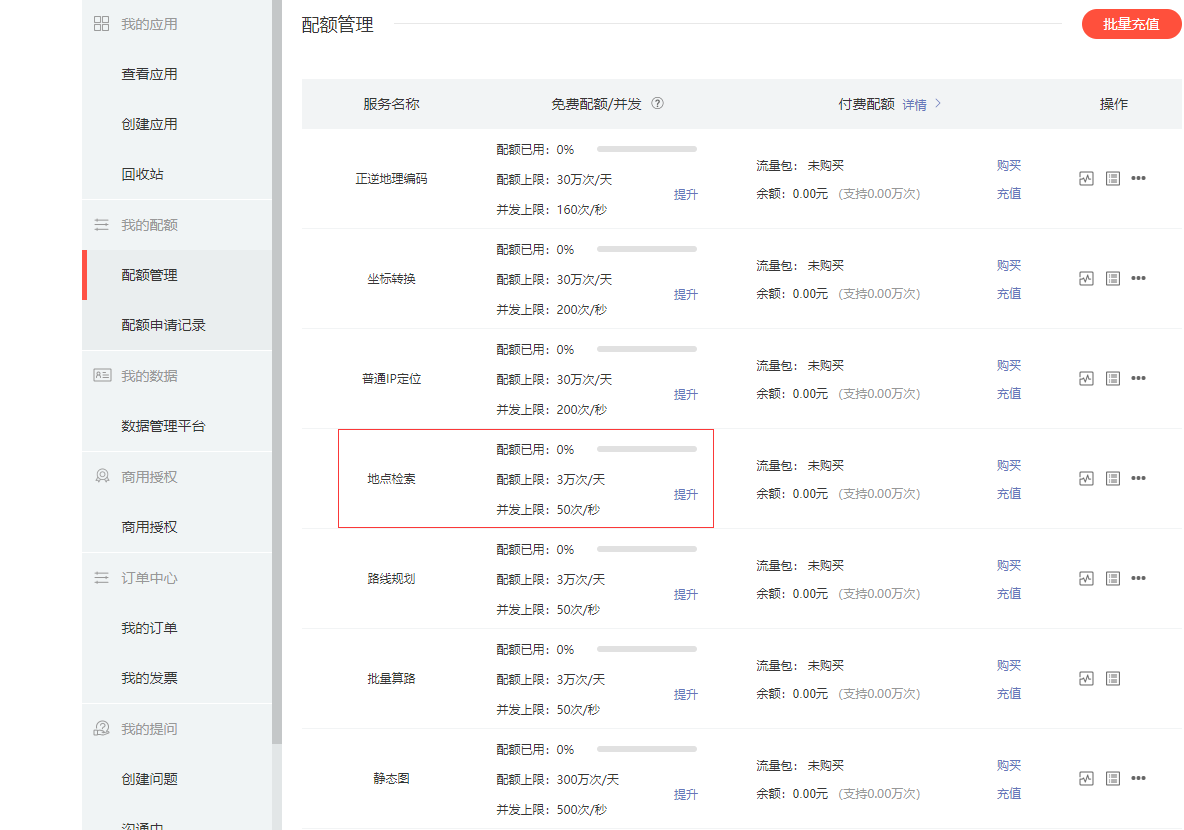The width and height of the screenshot is (1184, 830).
Task: Open list detail icon for 地点检索
Action: pyautogui.click(x=1112, y=479)
